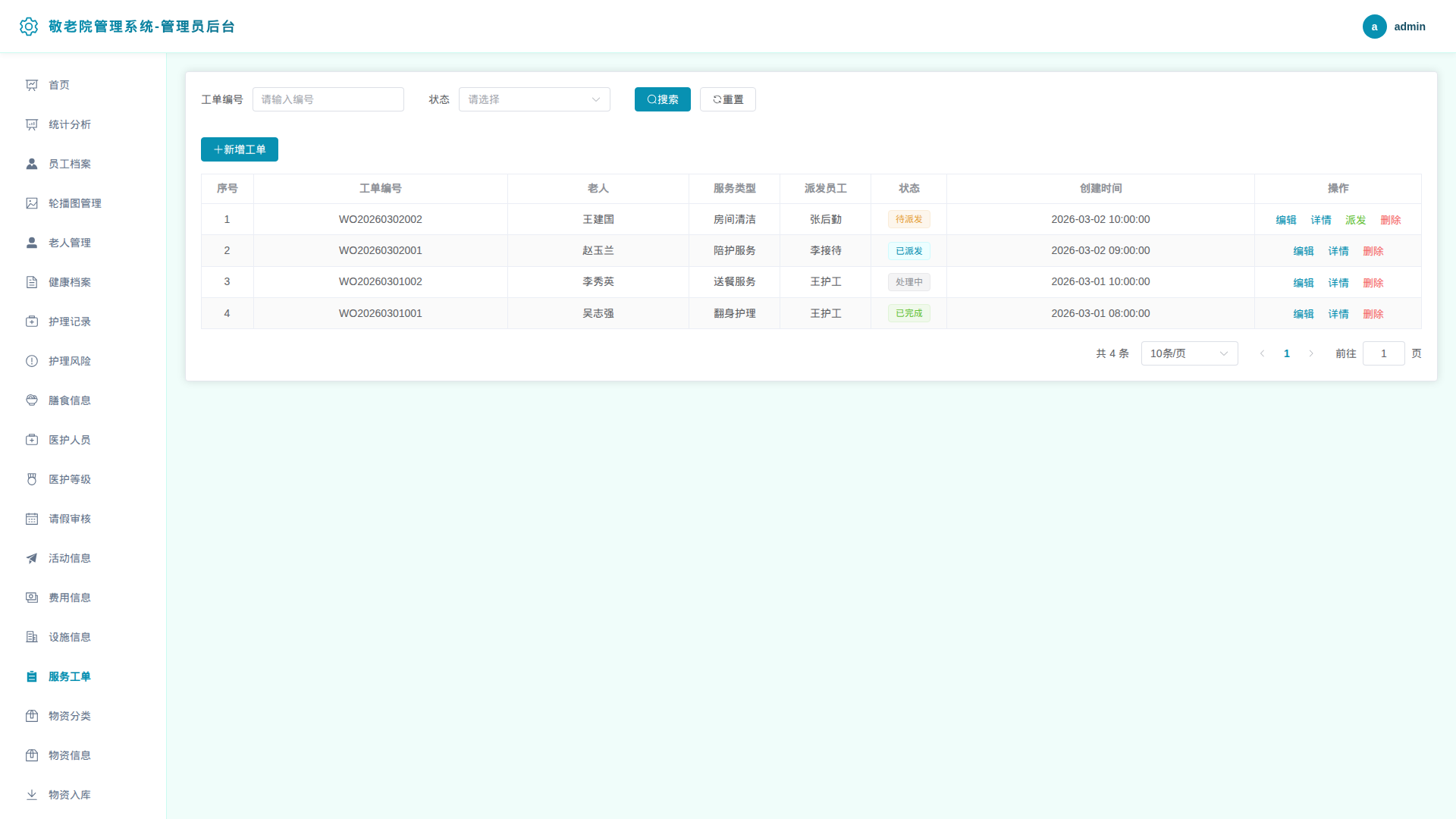Click the 健康档案 document icon

[x=32, y=282]
